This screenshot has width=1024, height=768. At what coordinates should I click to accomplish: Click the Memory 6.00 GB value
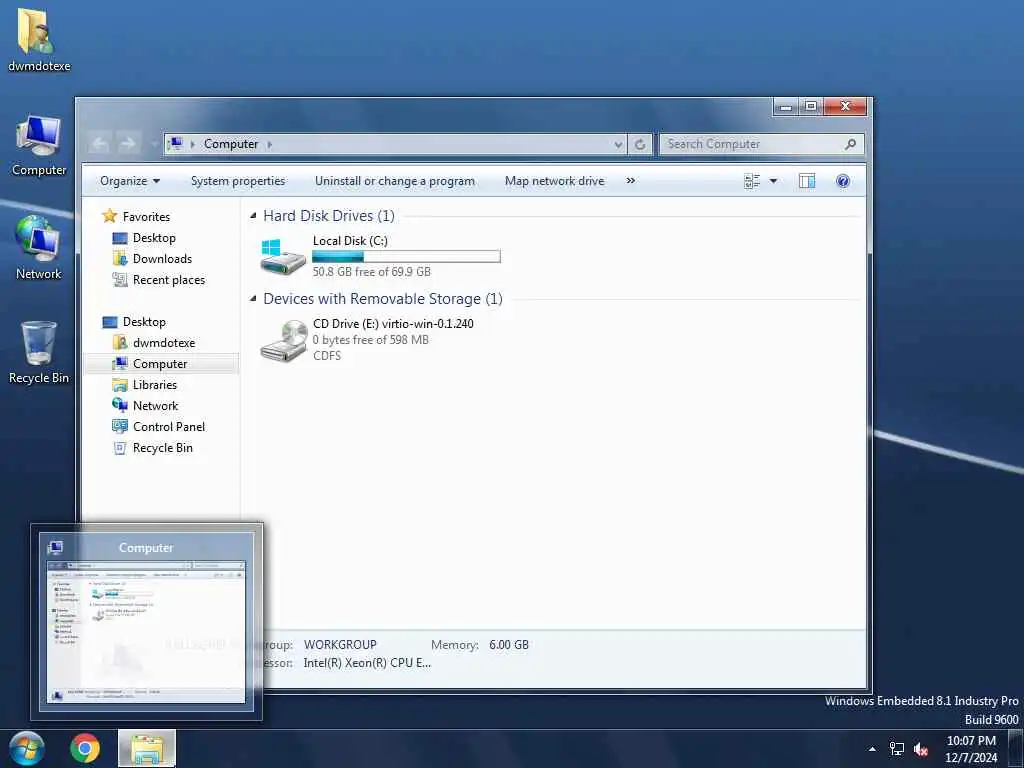[x=509, y=645]
